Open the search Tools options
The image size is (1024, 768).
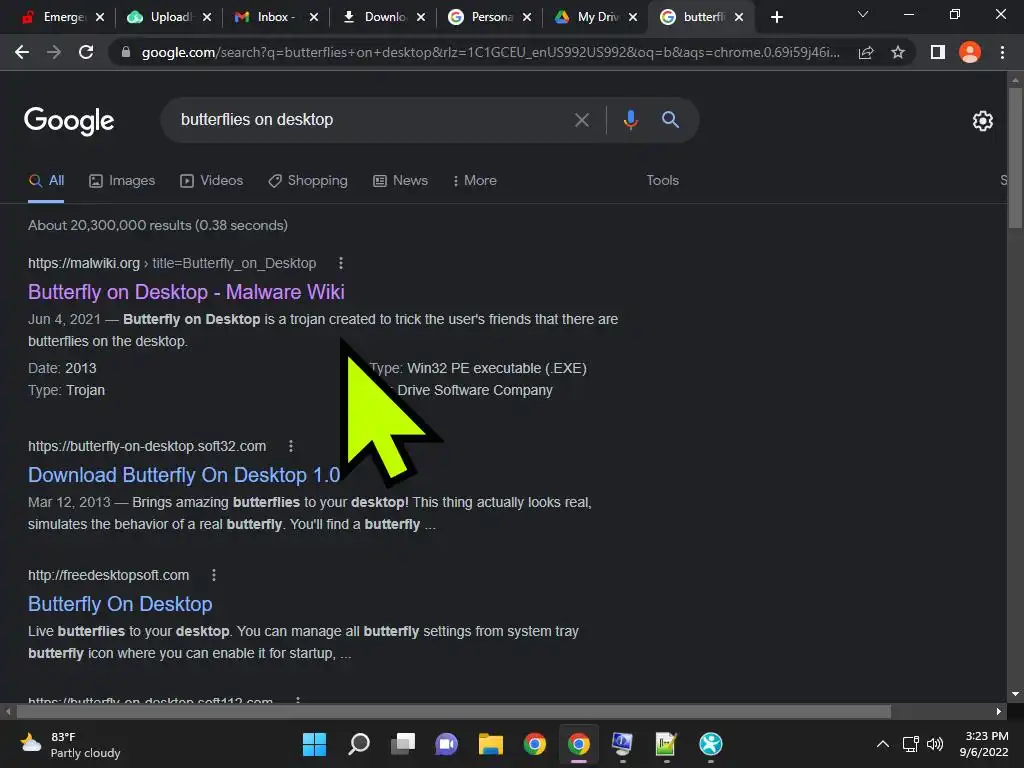pos(662,180)
